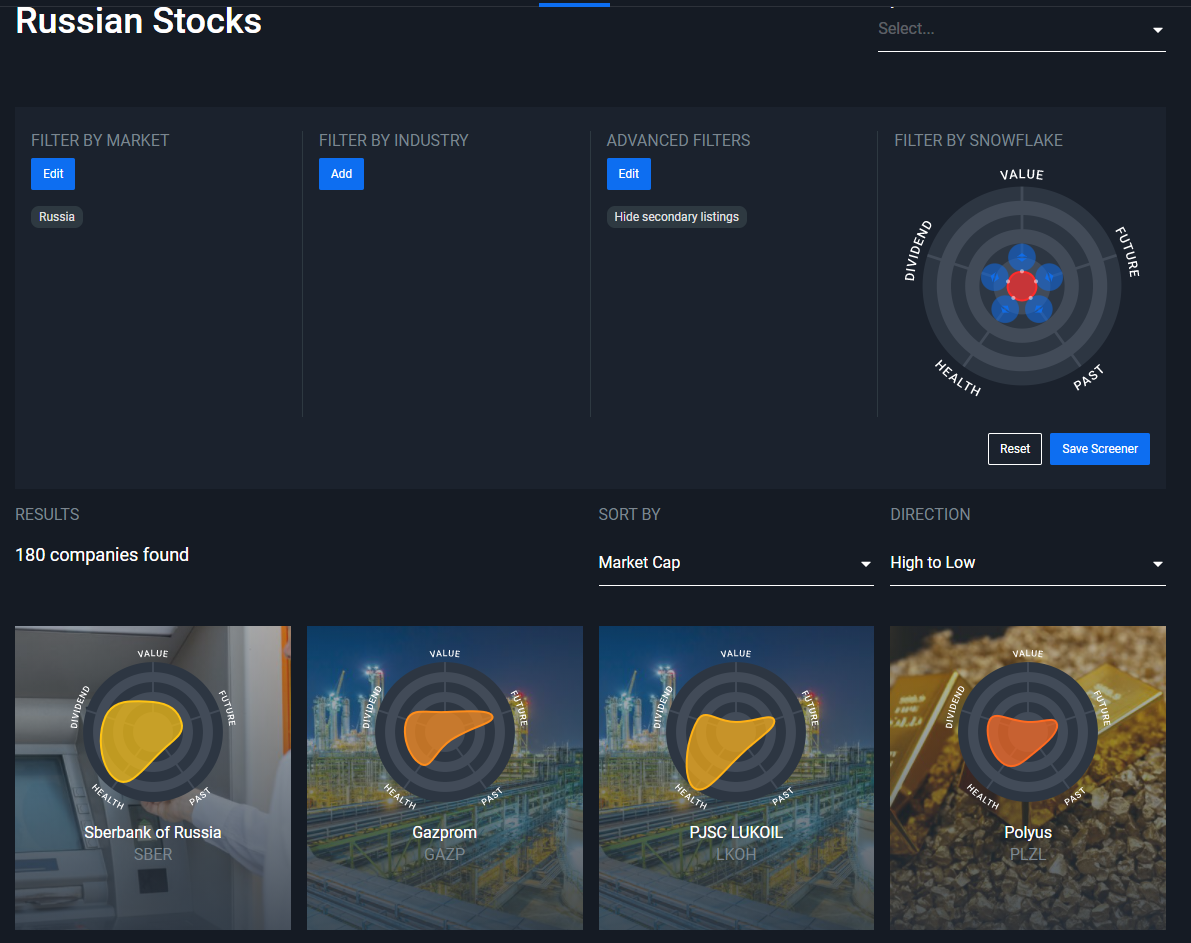Reset the screener filters
Screen dimensions: 1191x943
point(1015,449)
